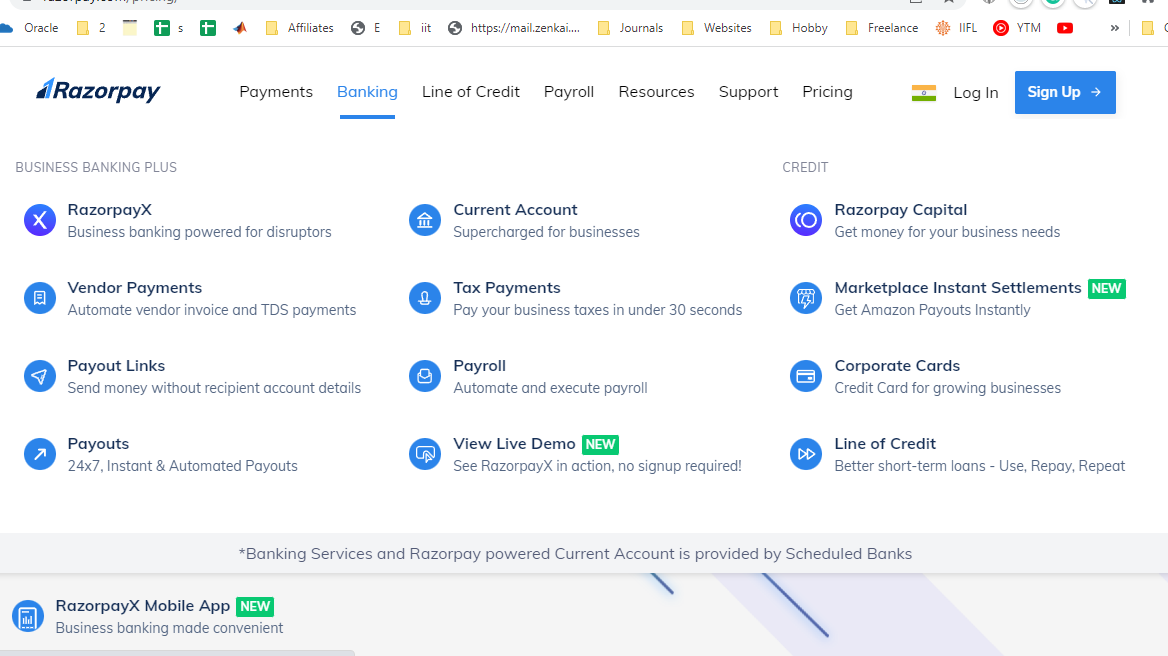Open the Line of Credit nav item
Image resolution: width=1168 pixels, height=656 pixels.
click(471, 92)
